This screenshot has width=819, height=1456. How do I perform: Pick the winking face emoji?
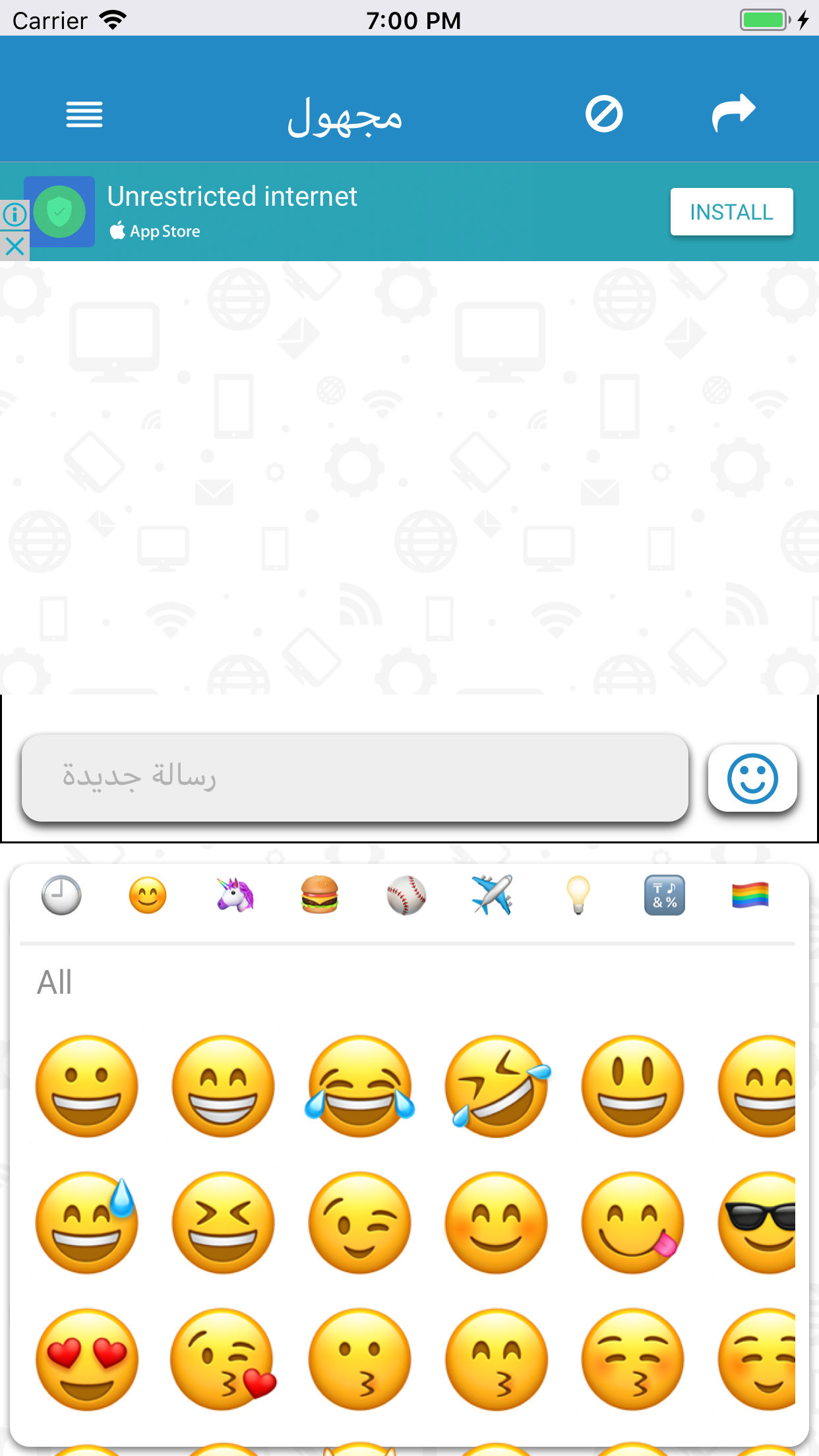[360, 1223]
